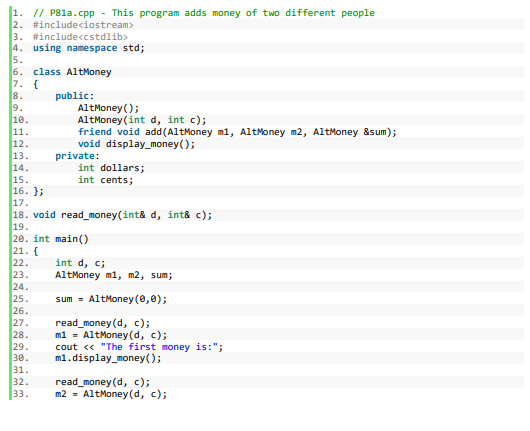This screenshot has height=431, width=530.
Task: Click the comment on line 1
Action: coord(204,13)
